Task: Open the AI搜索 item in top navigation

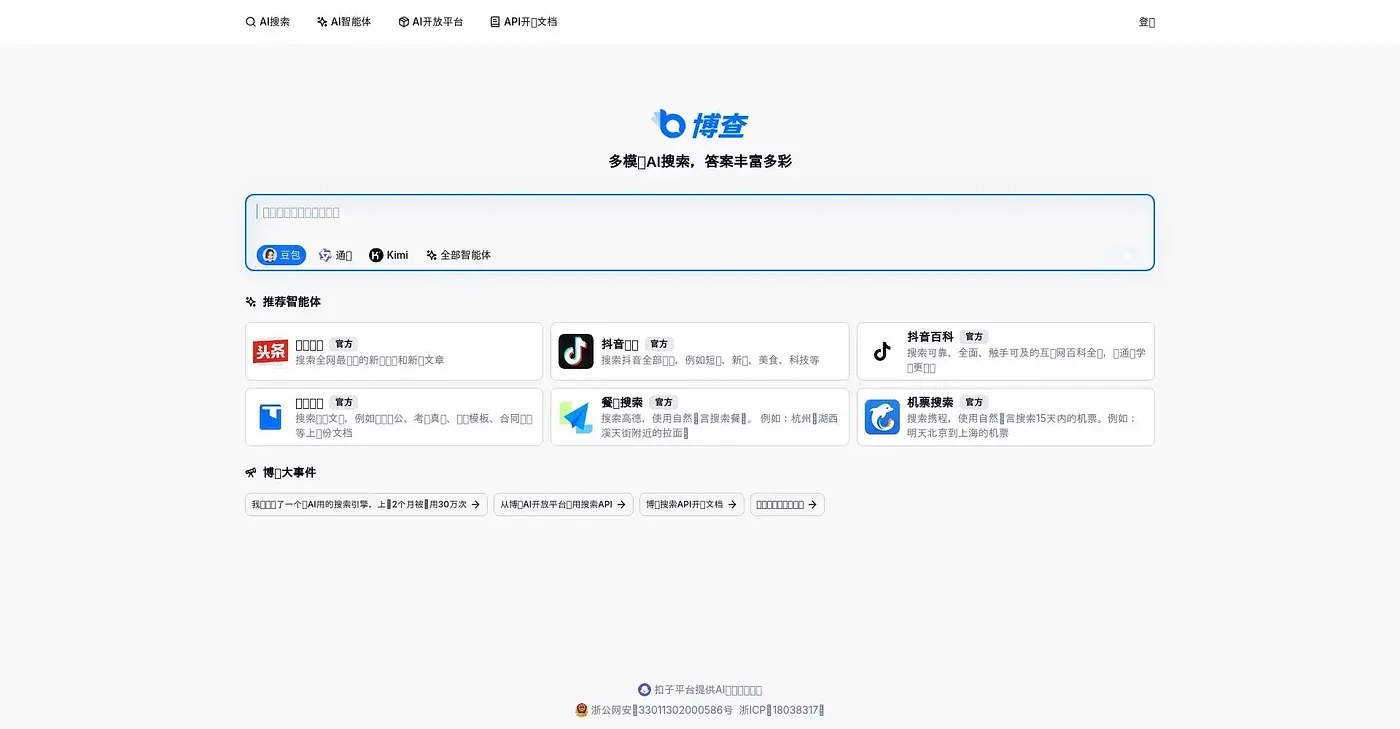Action: 268,21
